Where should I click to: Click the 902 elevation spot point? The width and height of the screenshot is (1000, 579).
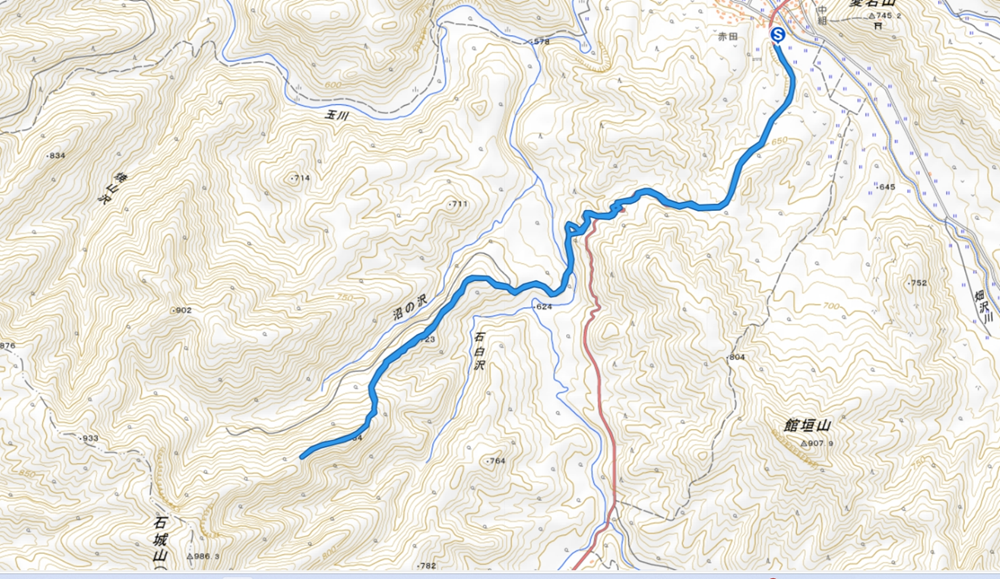point(173,311)
